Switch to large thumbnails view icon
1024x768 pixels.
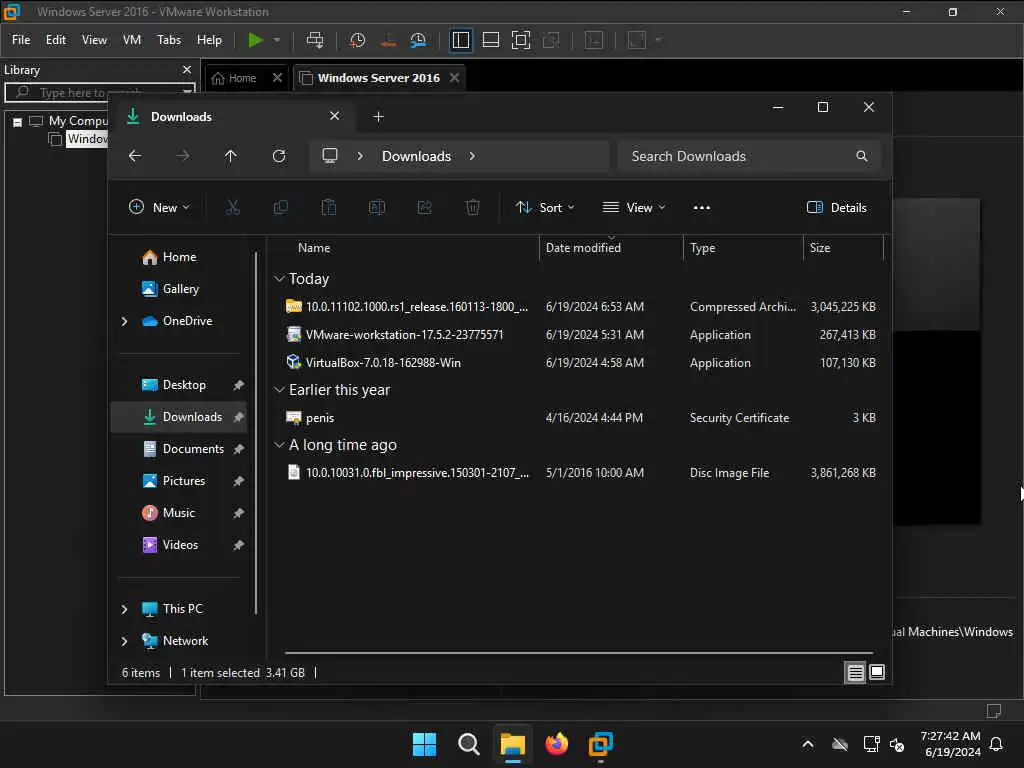[x=877, y=673]
